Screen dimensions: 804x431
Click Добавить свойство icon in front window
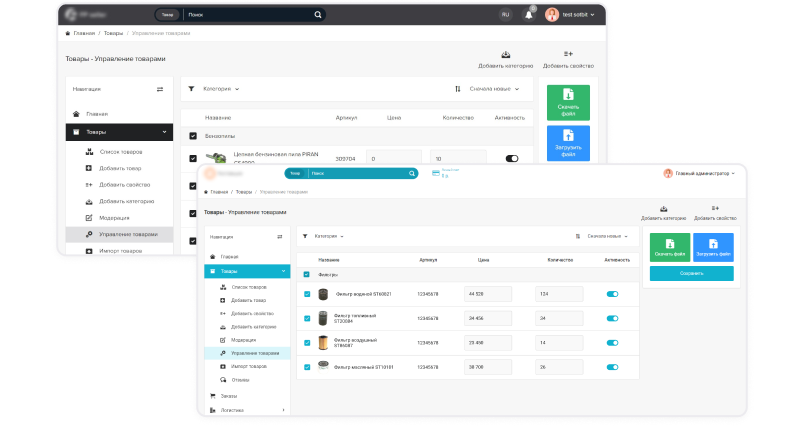714,208
